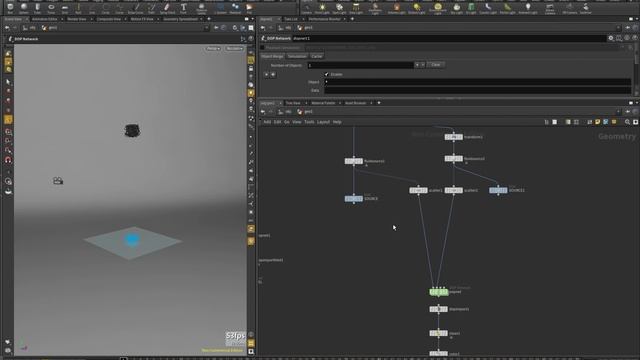This screenshot has height=360, width=640.
Task: Add a Stereo Camera from the shelf
Action: click(x=550, y=8)
